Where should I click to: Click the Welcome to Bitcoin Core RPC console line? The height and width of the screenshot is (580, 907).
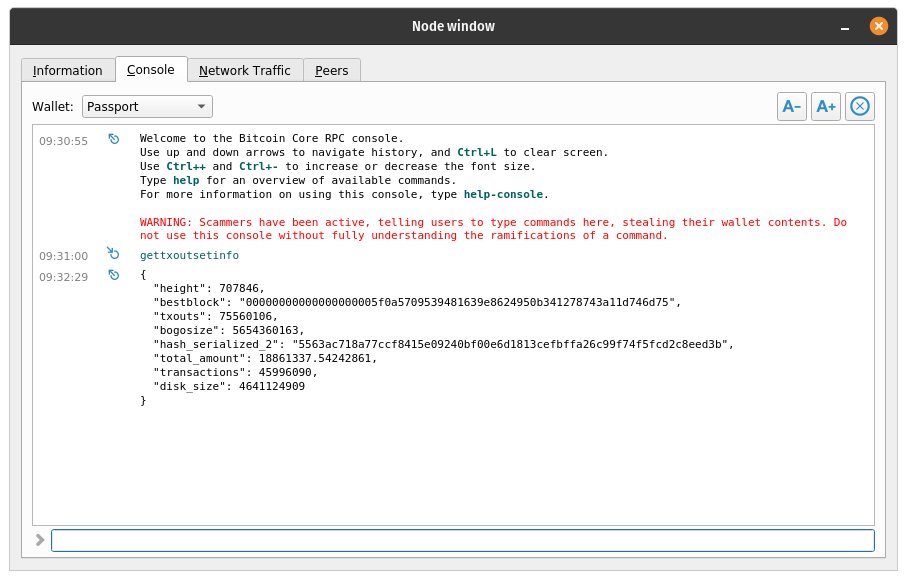coord(271,138)
